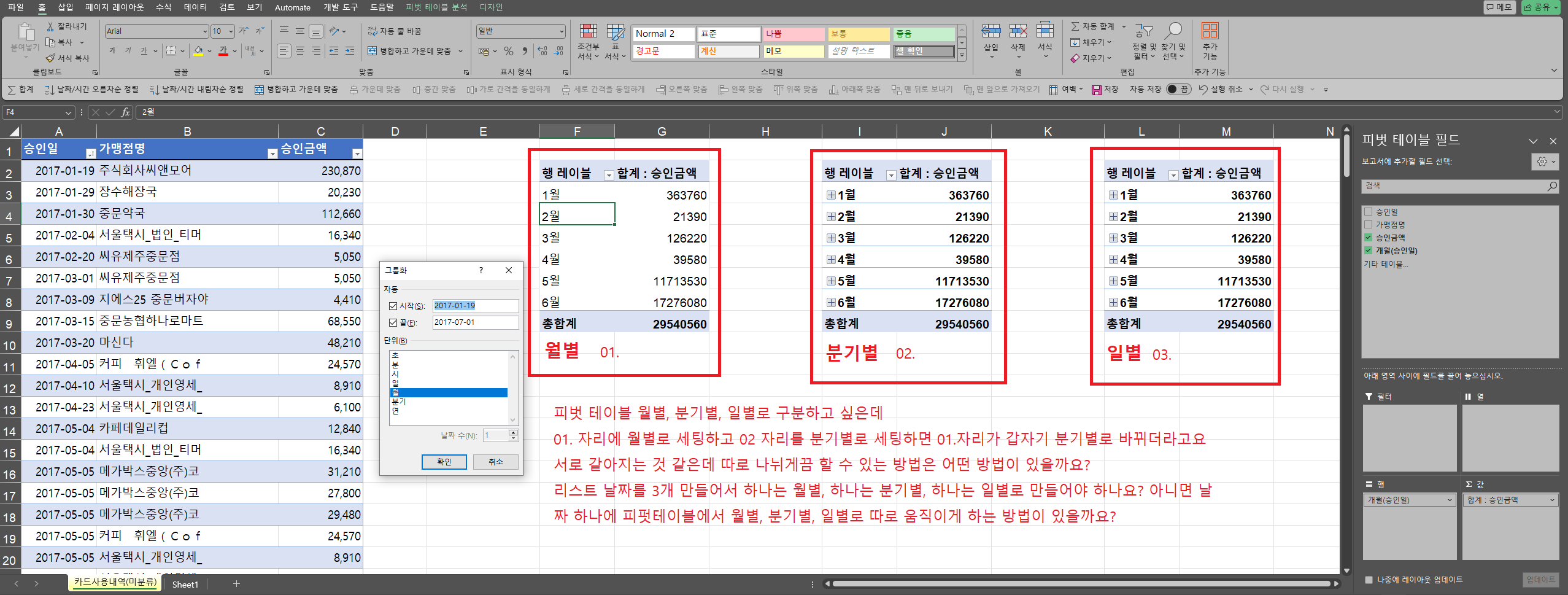Screen dimensions: 1568x595
Task: Toggle the 끝(E) checkbox in Grouping dialog
Action: pyautogui.click(x=393, y=322)
